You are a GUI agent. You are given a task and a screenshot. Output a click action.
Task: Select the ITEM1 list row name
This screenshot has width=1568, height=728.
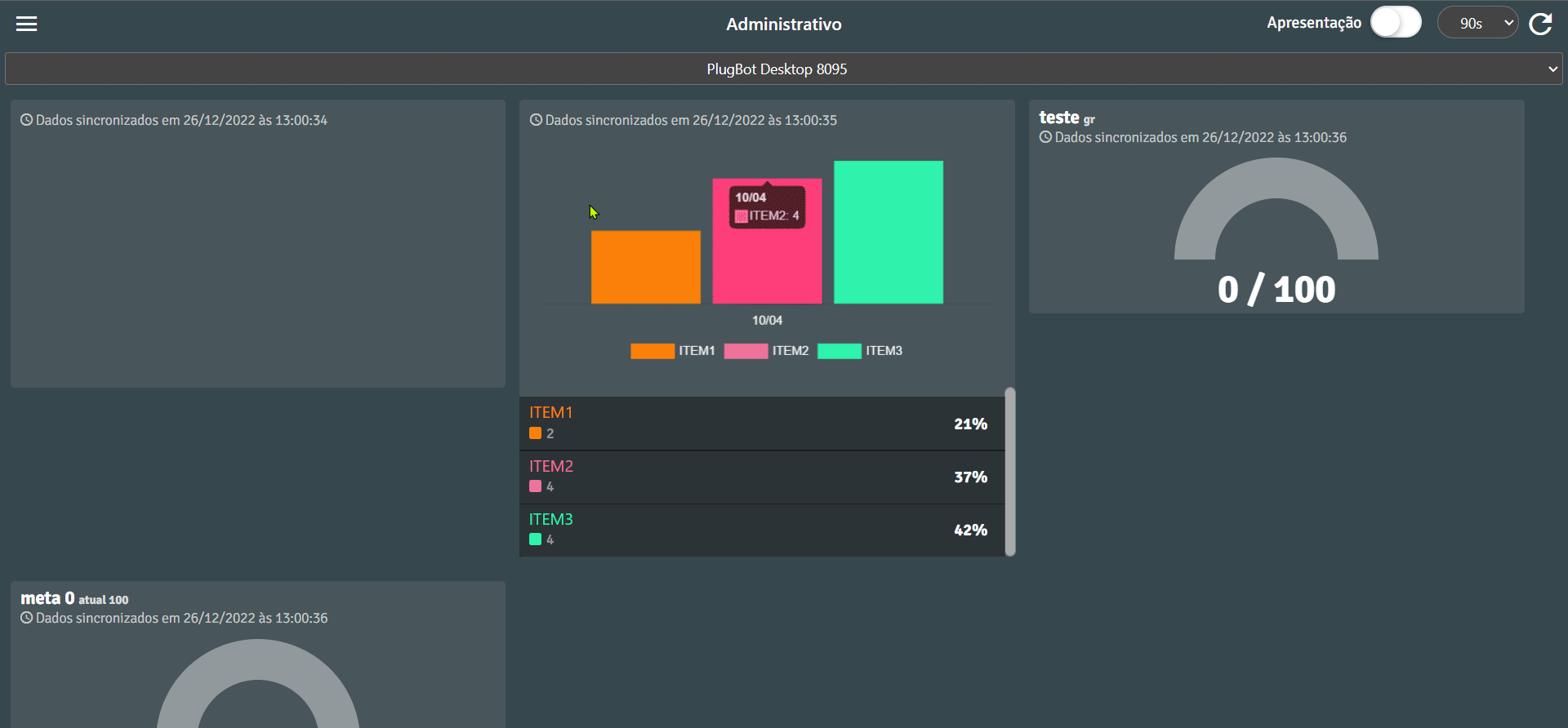coord(550,413)
